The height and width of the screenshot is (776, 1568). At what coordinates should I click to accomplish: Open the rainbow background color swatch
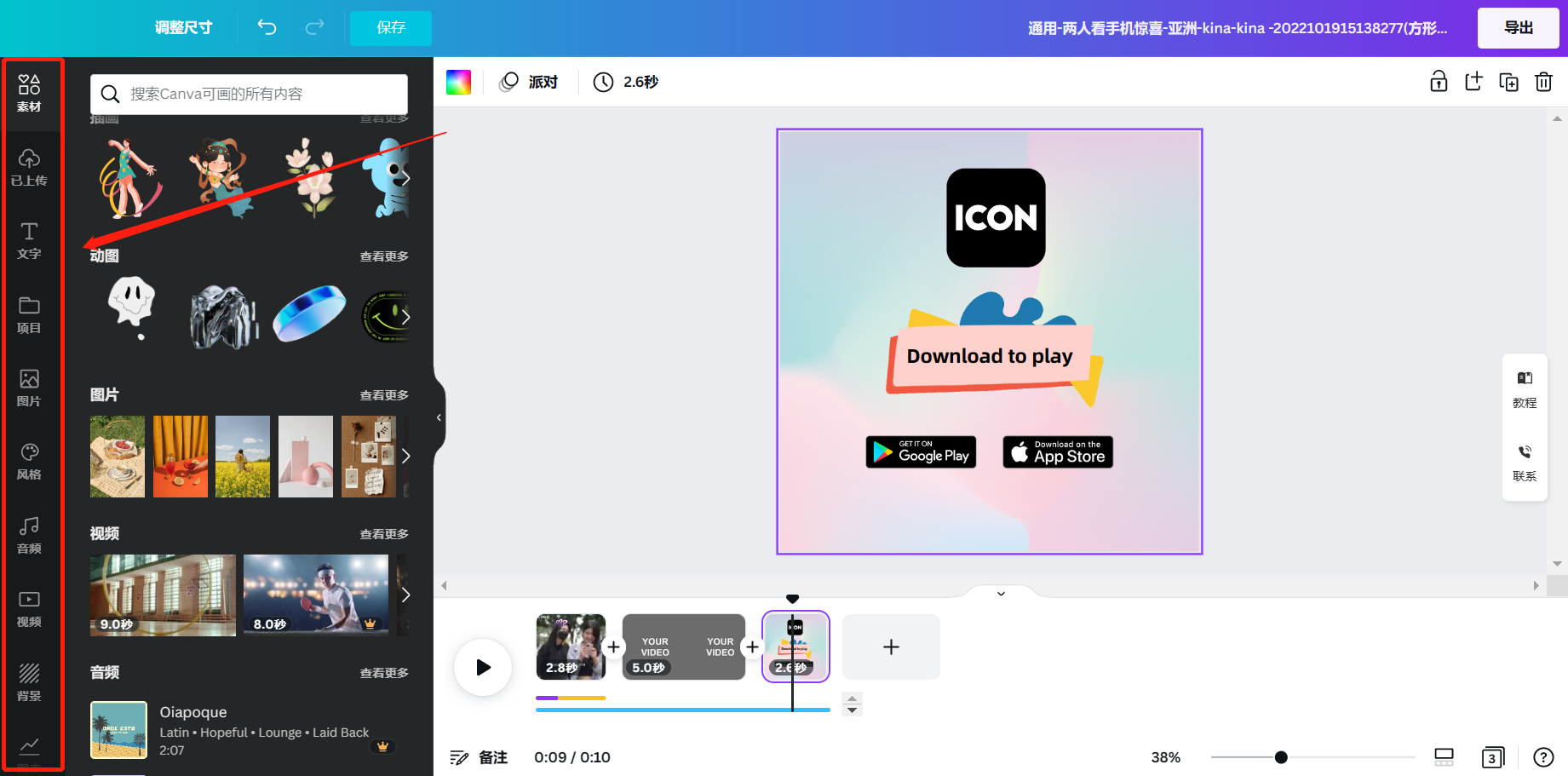coord(458,82)
